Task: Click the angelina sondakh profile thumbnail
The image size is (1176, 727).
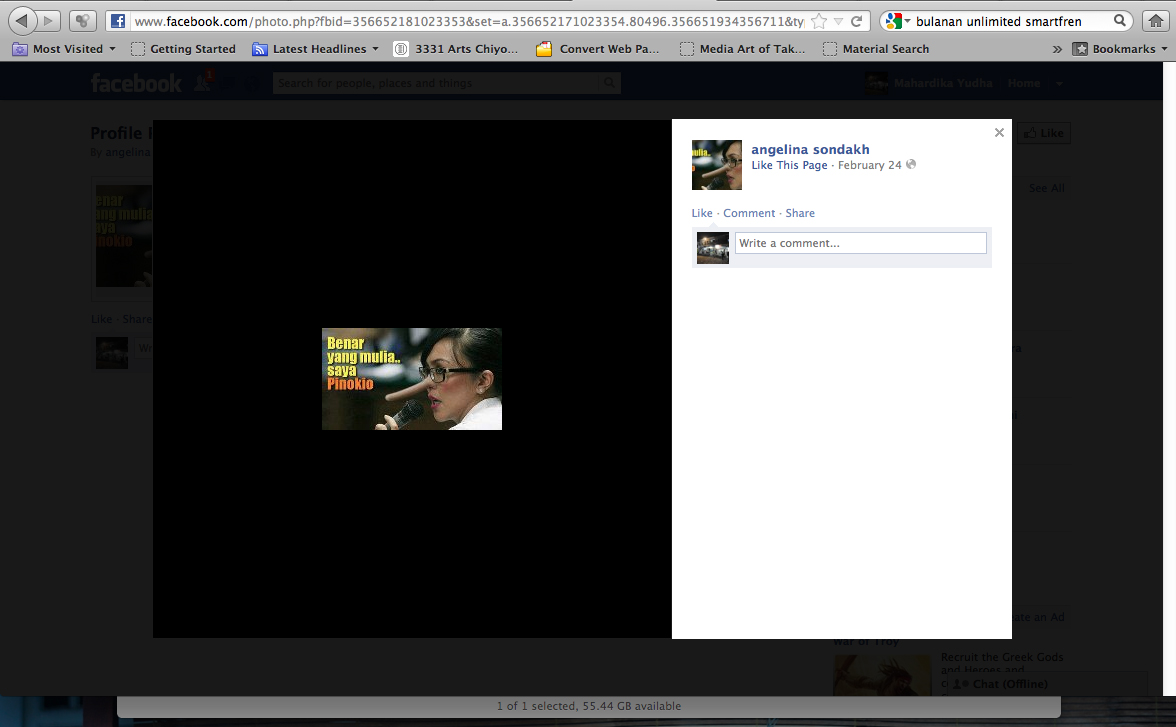Action: [x=716, y=165]
